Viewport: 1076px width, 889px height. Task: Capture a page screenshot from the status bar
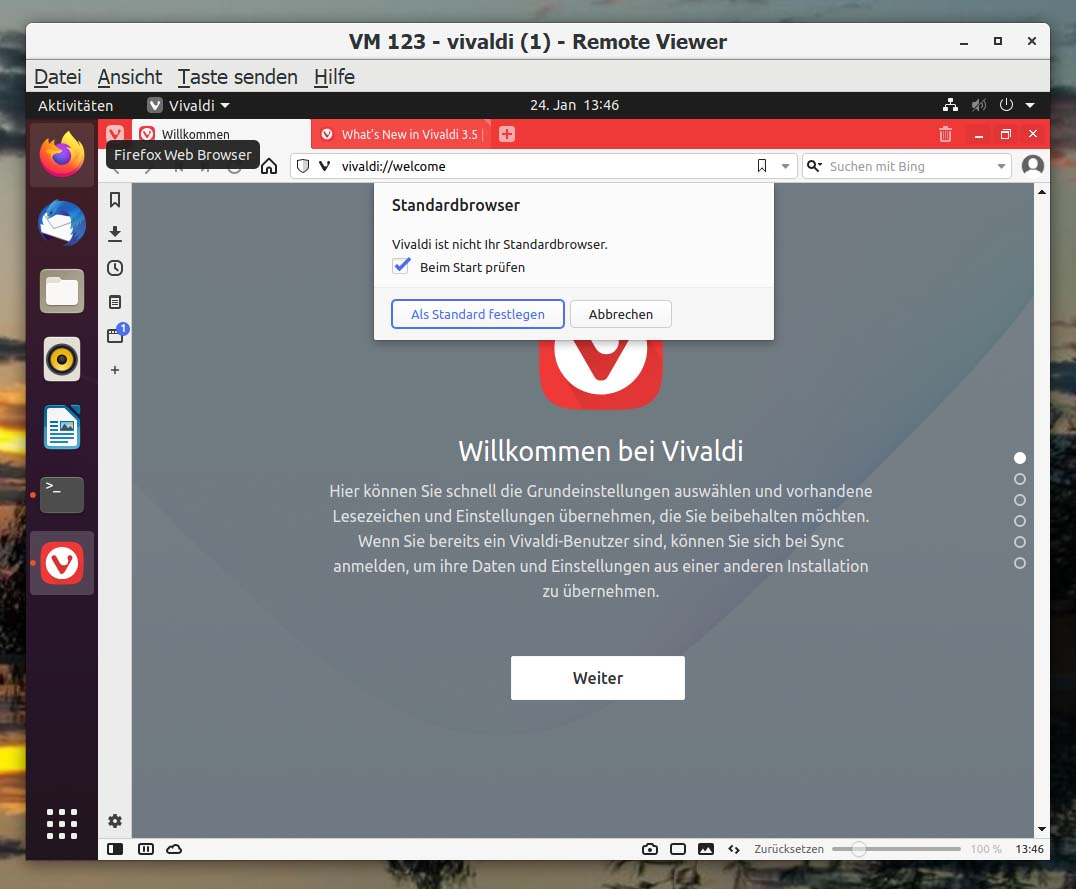coord(650,848)
